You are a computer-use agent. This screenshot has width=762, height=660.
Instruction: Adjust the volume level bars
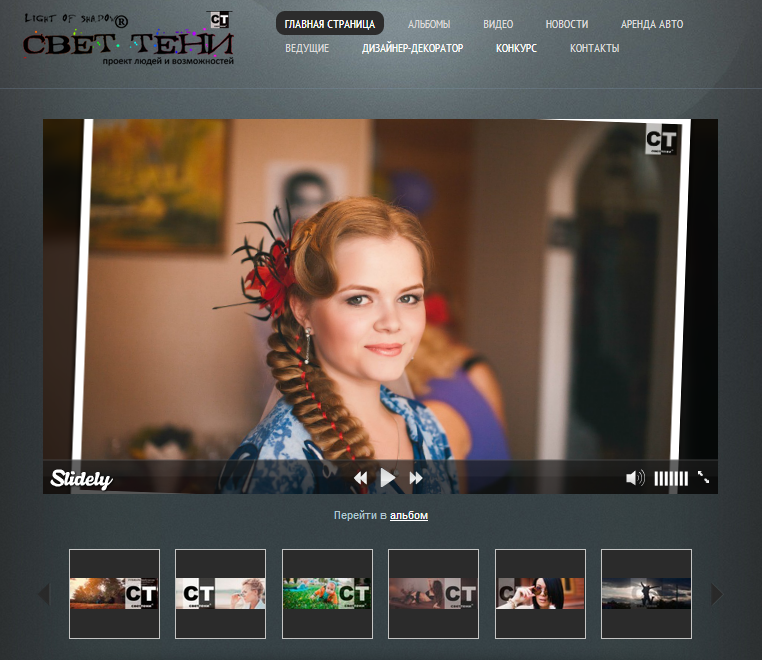[x=671, y=479]
